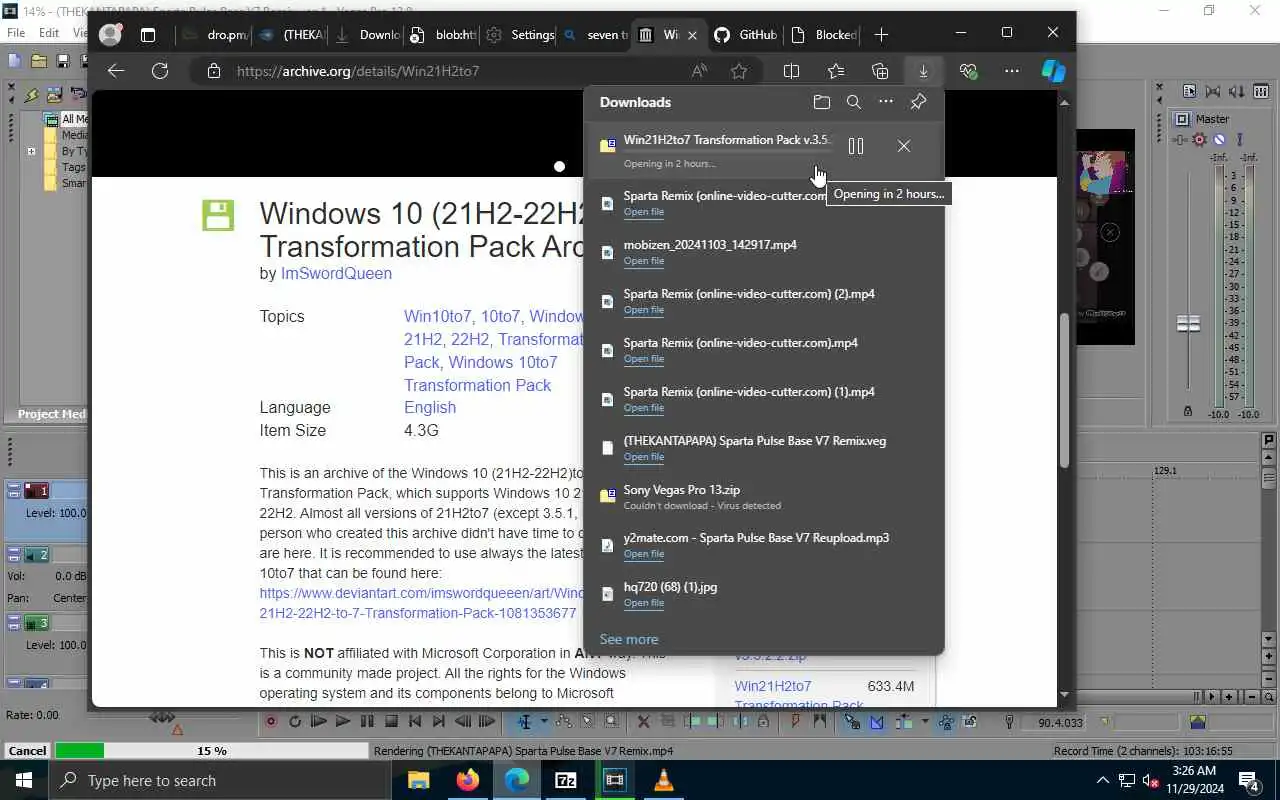1280x800 pixels.
Task: Adjust the Master volume fader
Action: [x=1188, y=324]
